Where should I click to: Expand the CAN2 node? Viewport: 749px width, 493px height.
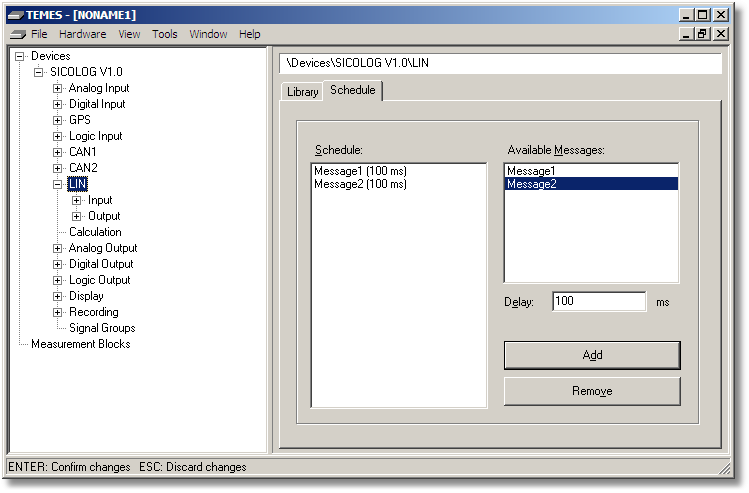coord(57,168)
